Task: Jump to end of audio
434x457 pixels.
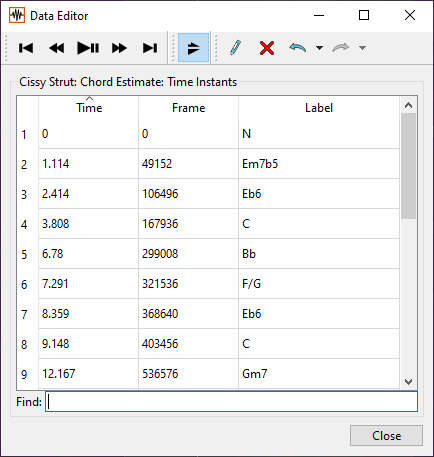Action: [x=150, y=48]
